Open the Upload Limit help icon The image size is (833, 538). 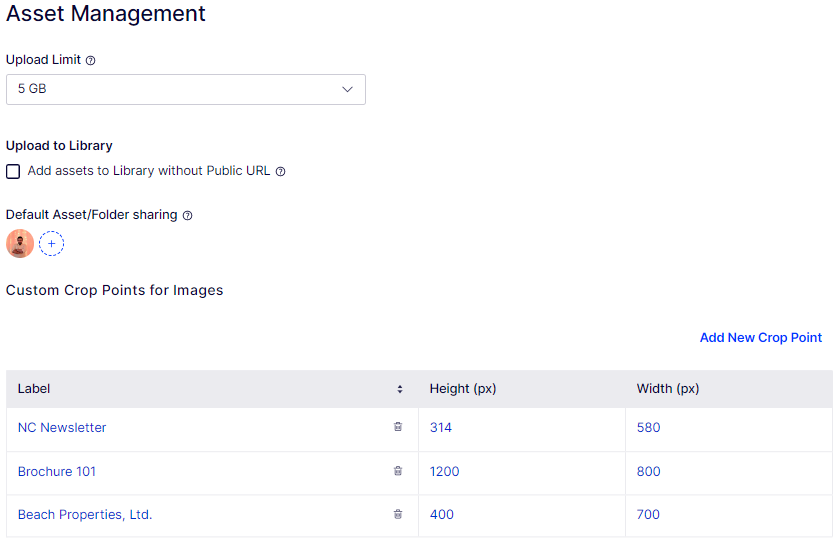click(91, 61)
